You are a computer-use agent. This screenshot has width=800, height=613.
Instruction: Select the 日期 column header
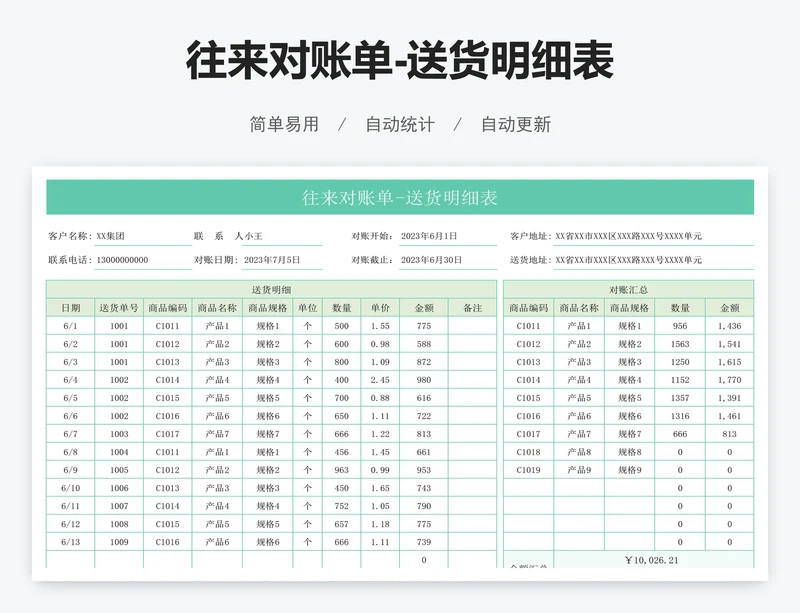click(x=70, y=308)
